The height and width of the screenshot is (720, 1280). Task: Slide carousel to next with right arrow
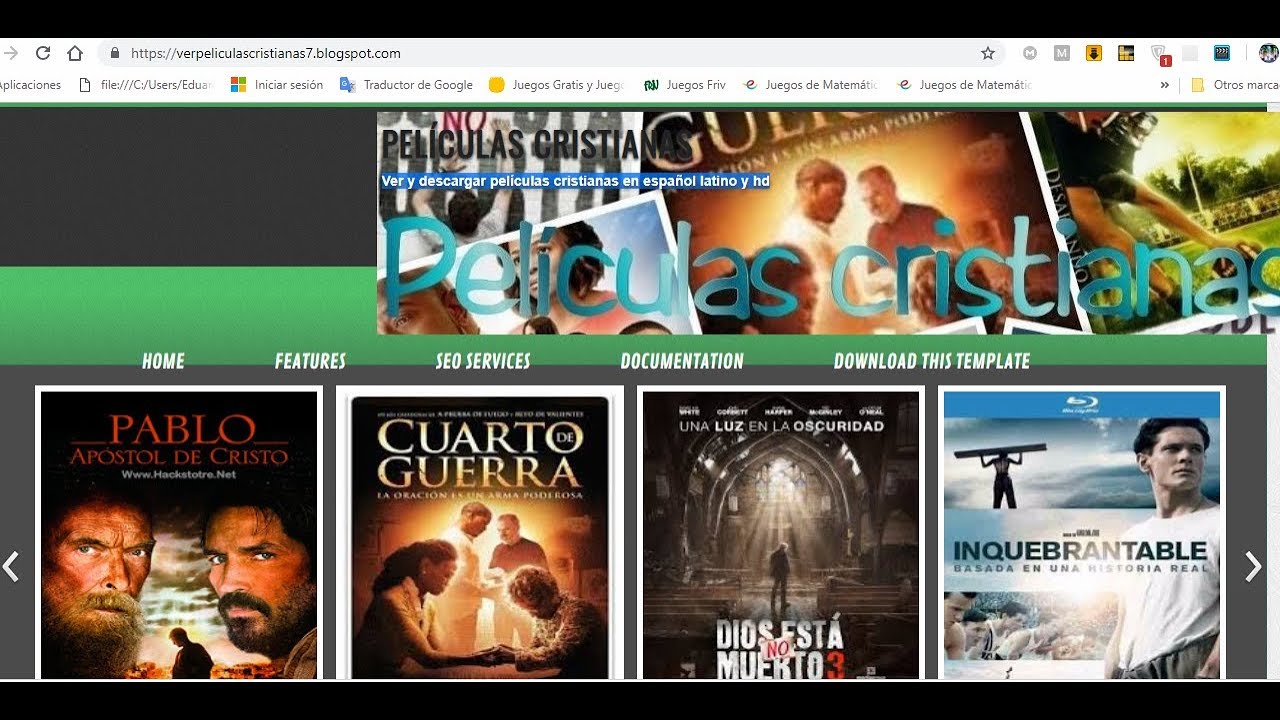[1253, 567]
